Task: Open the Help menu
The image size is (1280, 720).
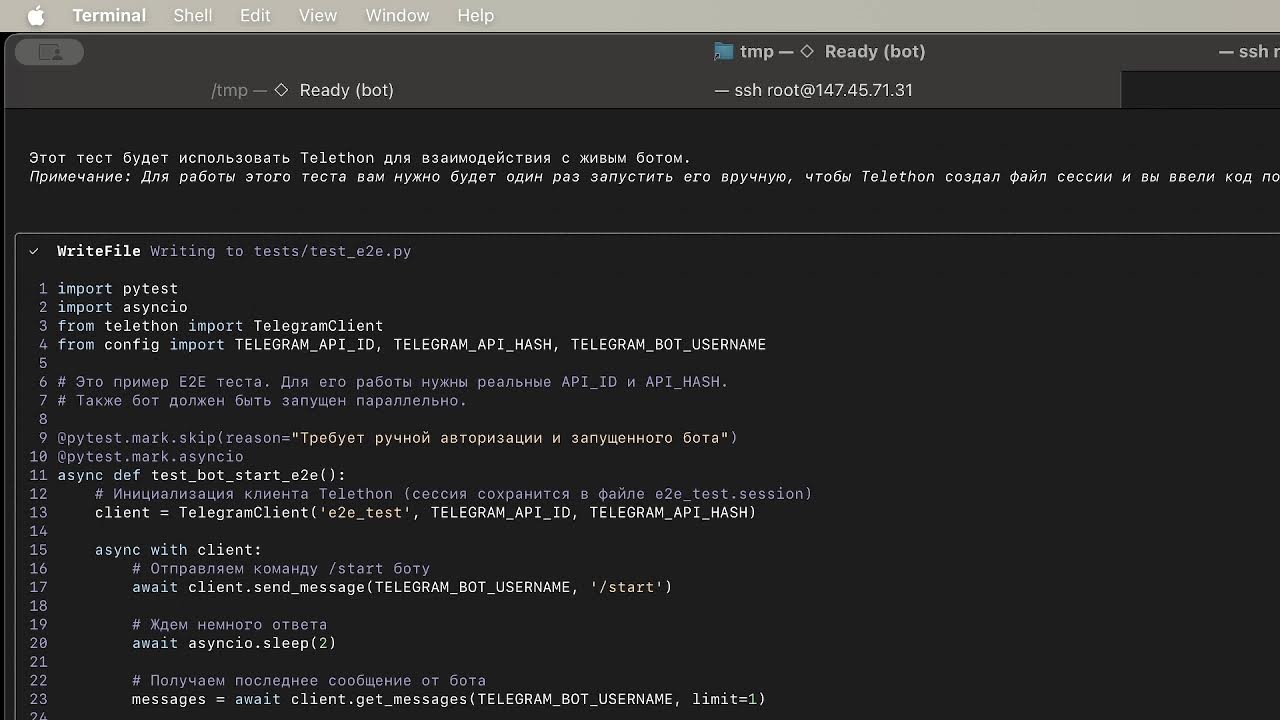Action: pyautogui.click(x=476, y=15)
